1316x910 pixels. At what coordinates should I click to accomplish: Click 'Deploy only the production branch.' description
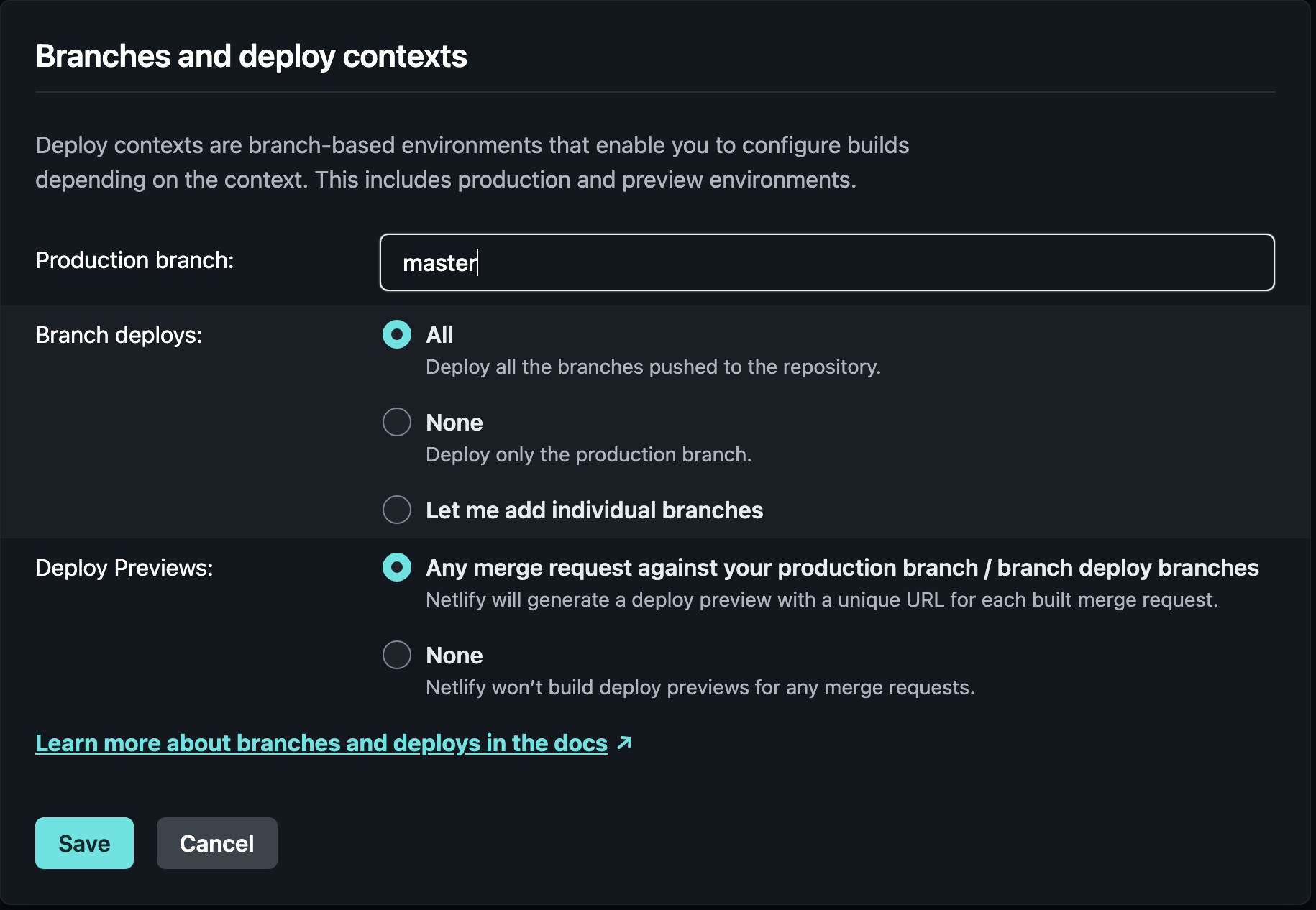pyautogui.click(x=588, y=454)
